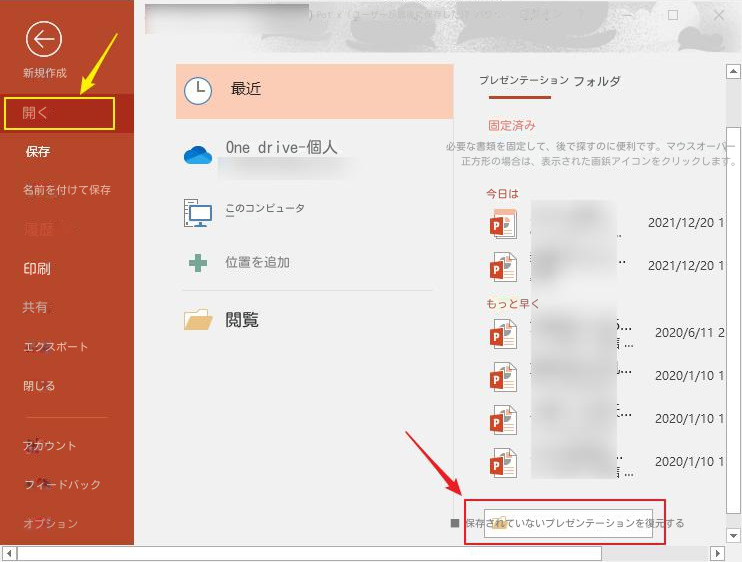Click the date 2020/6/11 entry
This screenshot has width=742, height=562.
(689, 333)
